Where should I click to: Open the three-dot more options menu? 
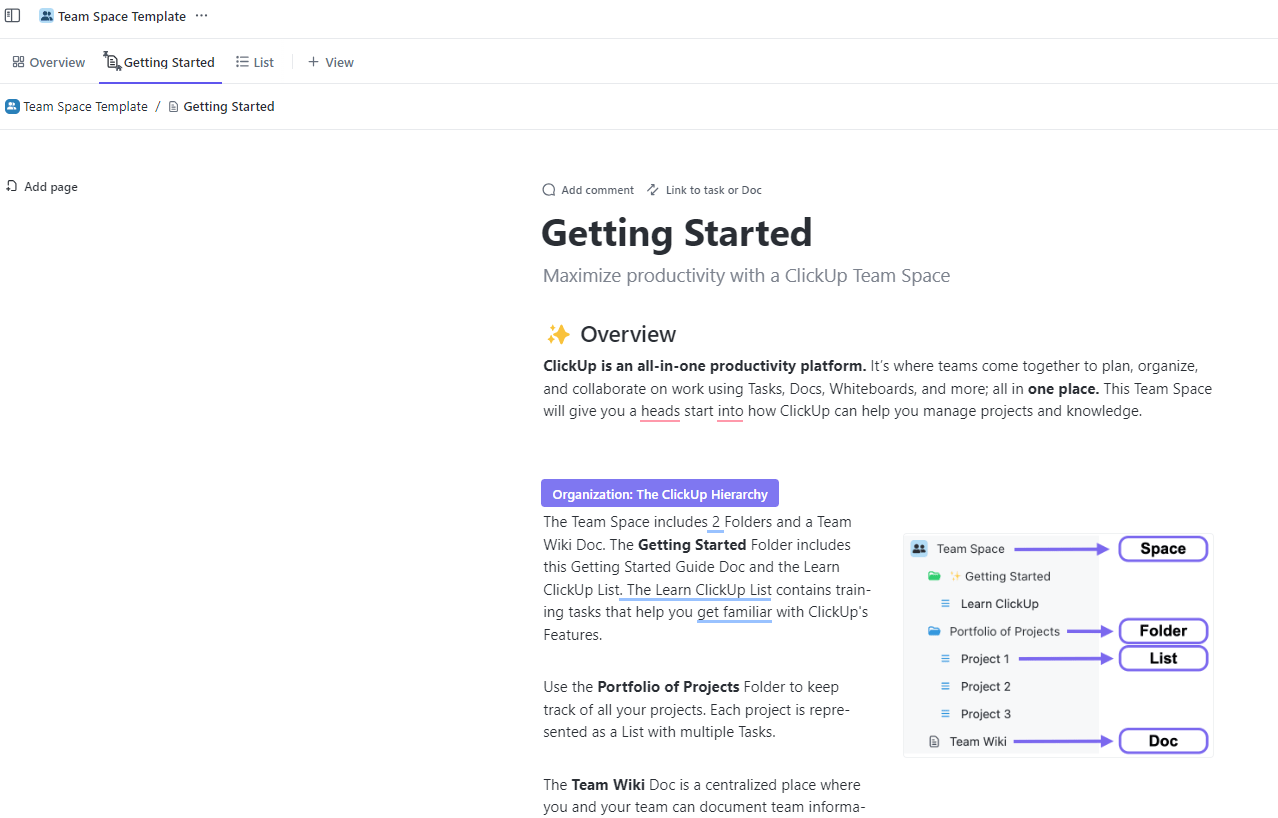point(202,16)
